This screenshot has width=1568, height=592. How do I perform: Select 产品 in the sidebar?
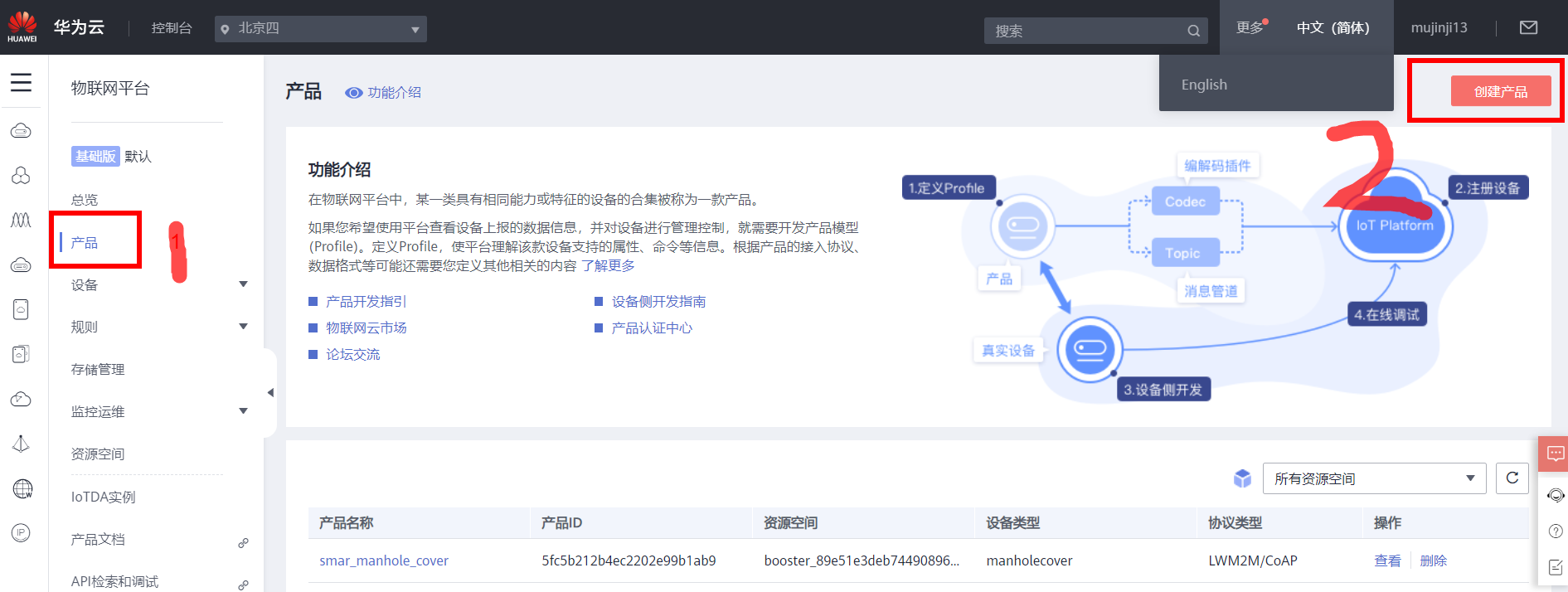(85, 242)
